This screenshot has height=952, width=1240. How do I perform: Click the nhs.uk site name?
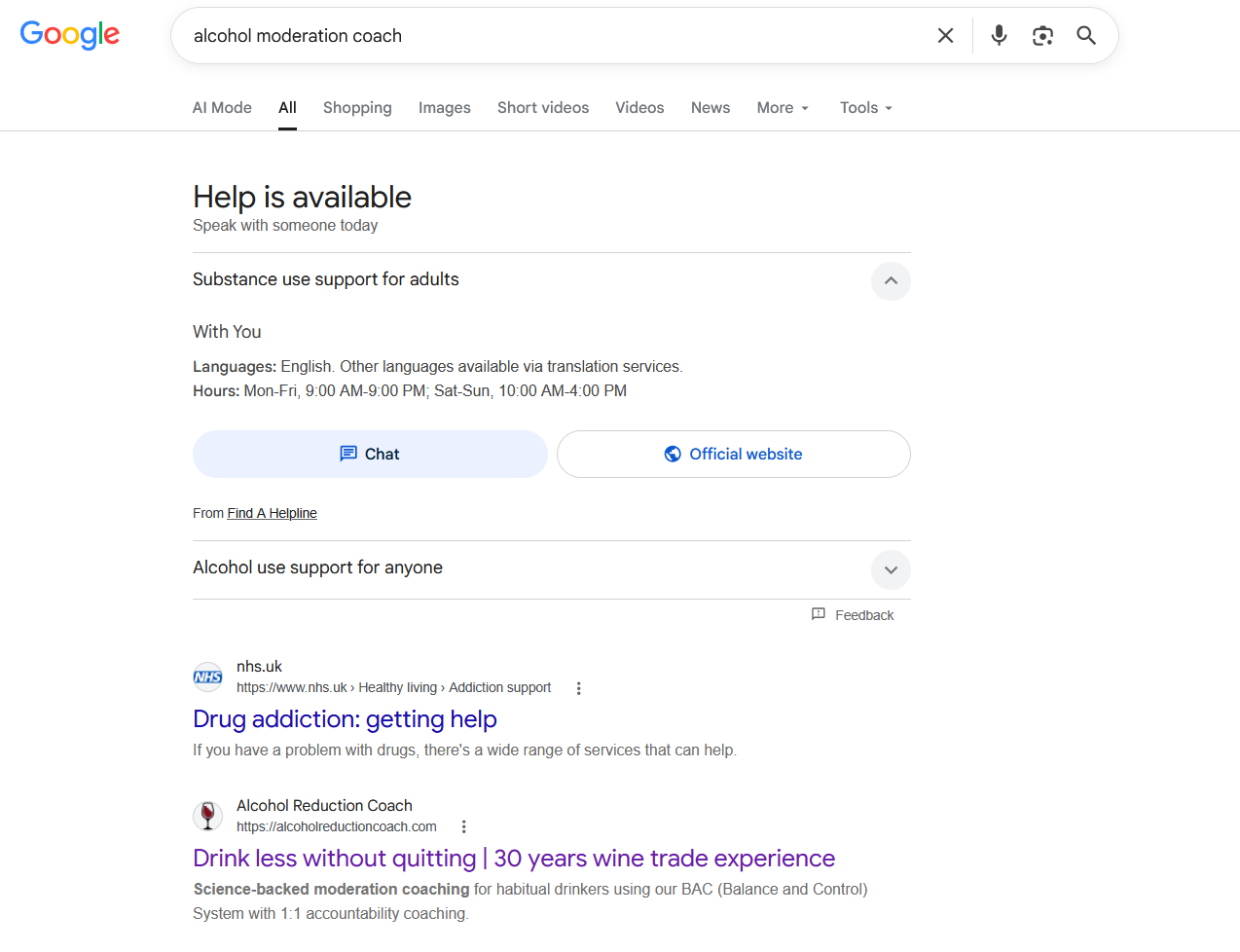click(x=259, y=667)
